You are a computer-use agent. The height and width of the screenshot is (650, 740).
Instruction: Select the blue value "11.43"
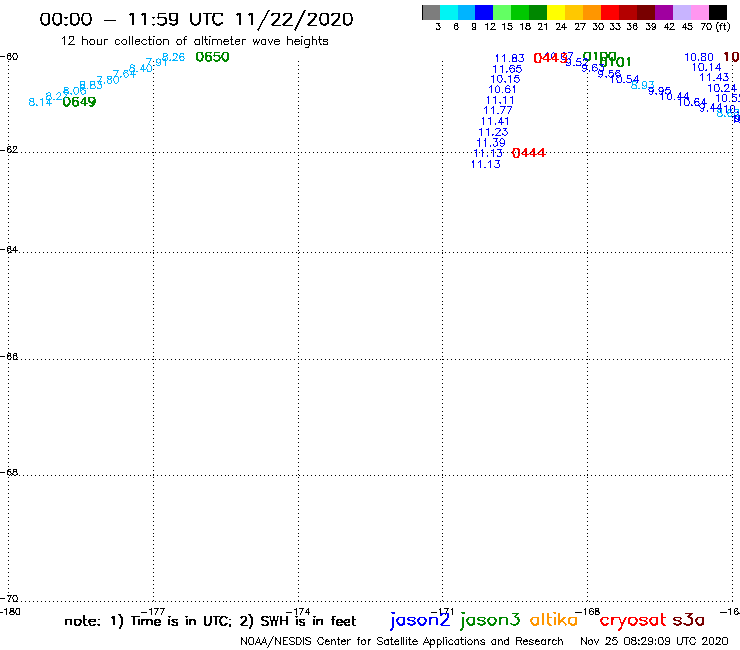(714, 77)
